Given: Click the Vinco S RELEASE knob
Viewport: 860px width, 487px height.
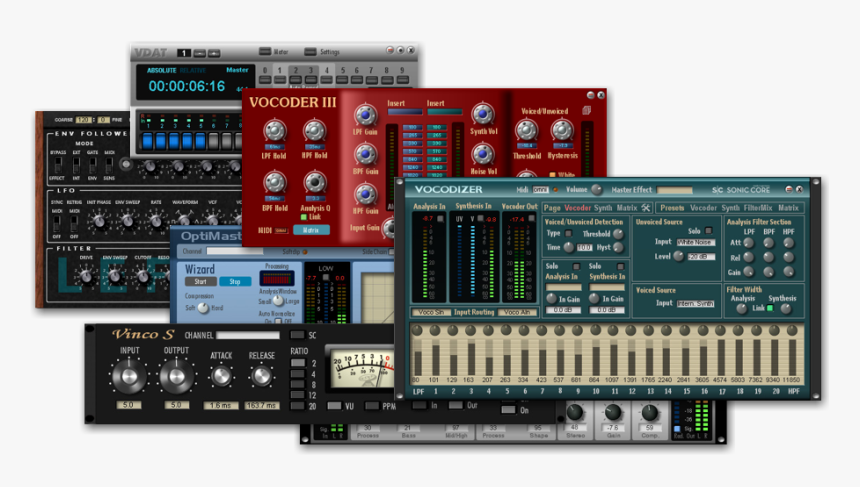Looking at the screenshot, I should pyautogui.click(x=262, y=376).
